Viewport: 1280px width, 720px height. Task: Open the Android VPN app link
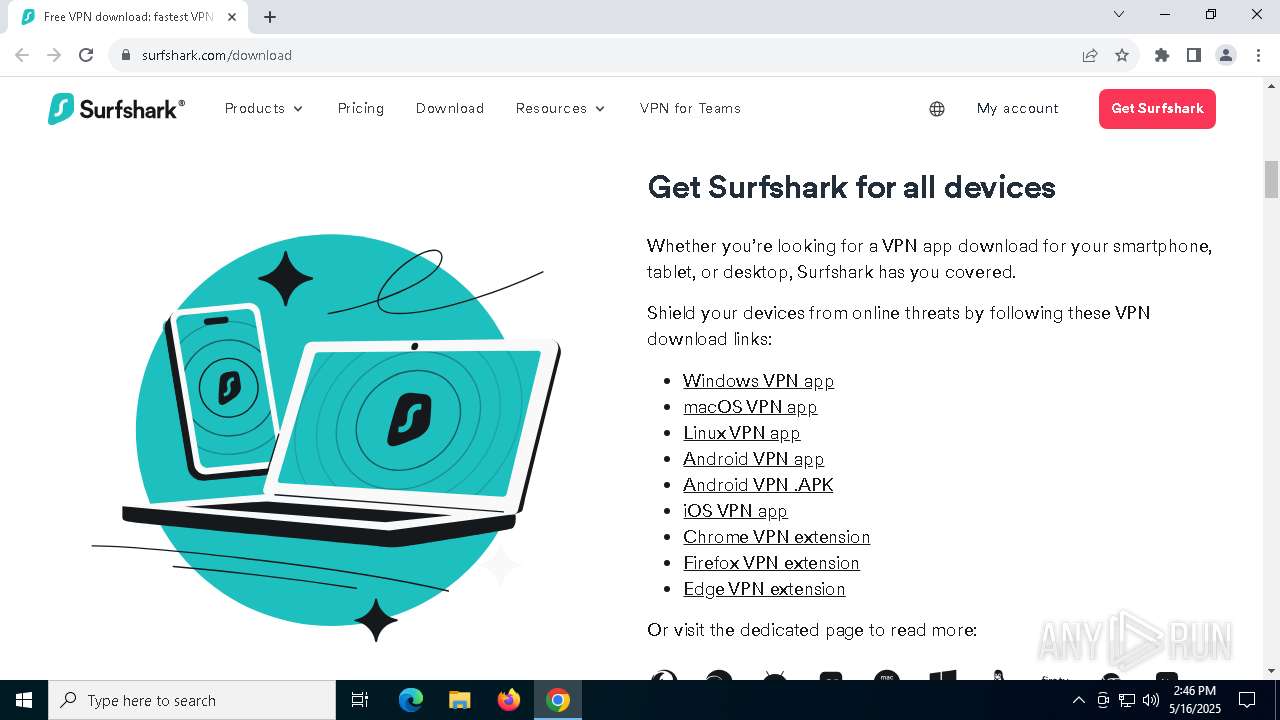click(753, 459)
